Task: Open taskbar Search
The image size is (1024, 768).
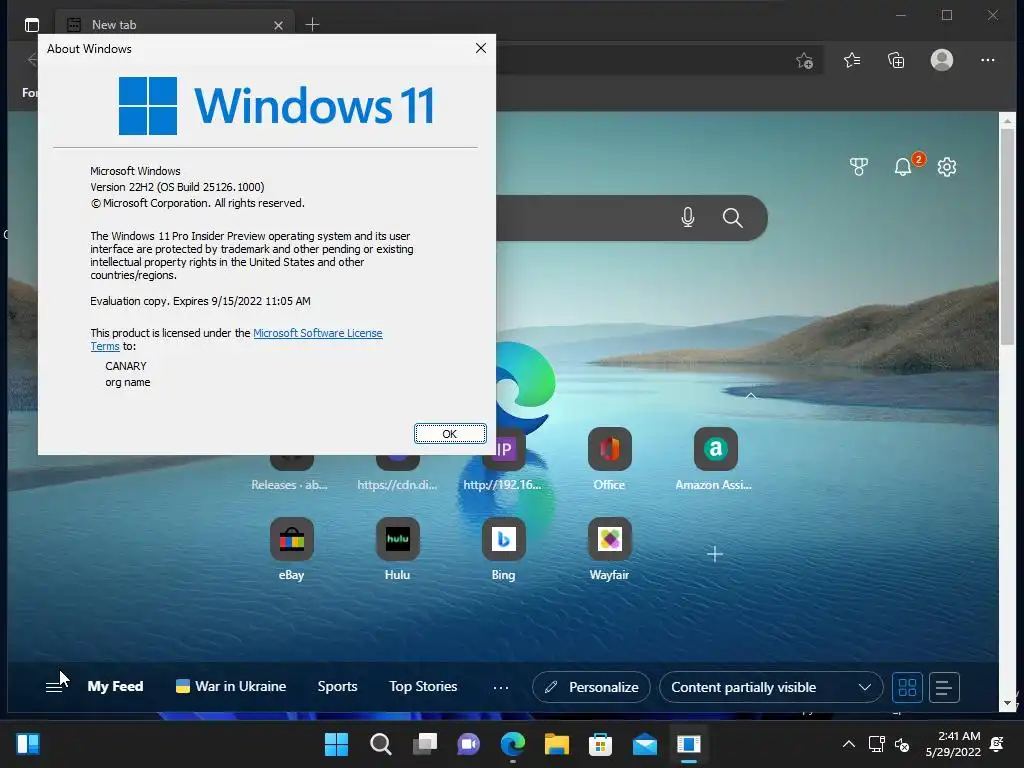Action: [x=381, y=744]
